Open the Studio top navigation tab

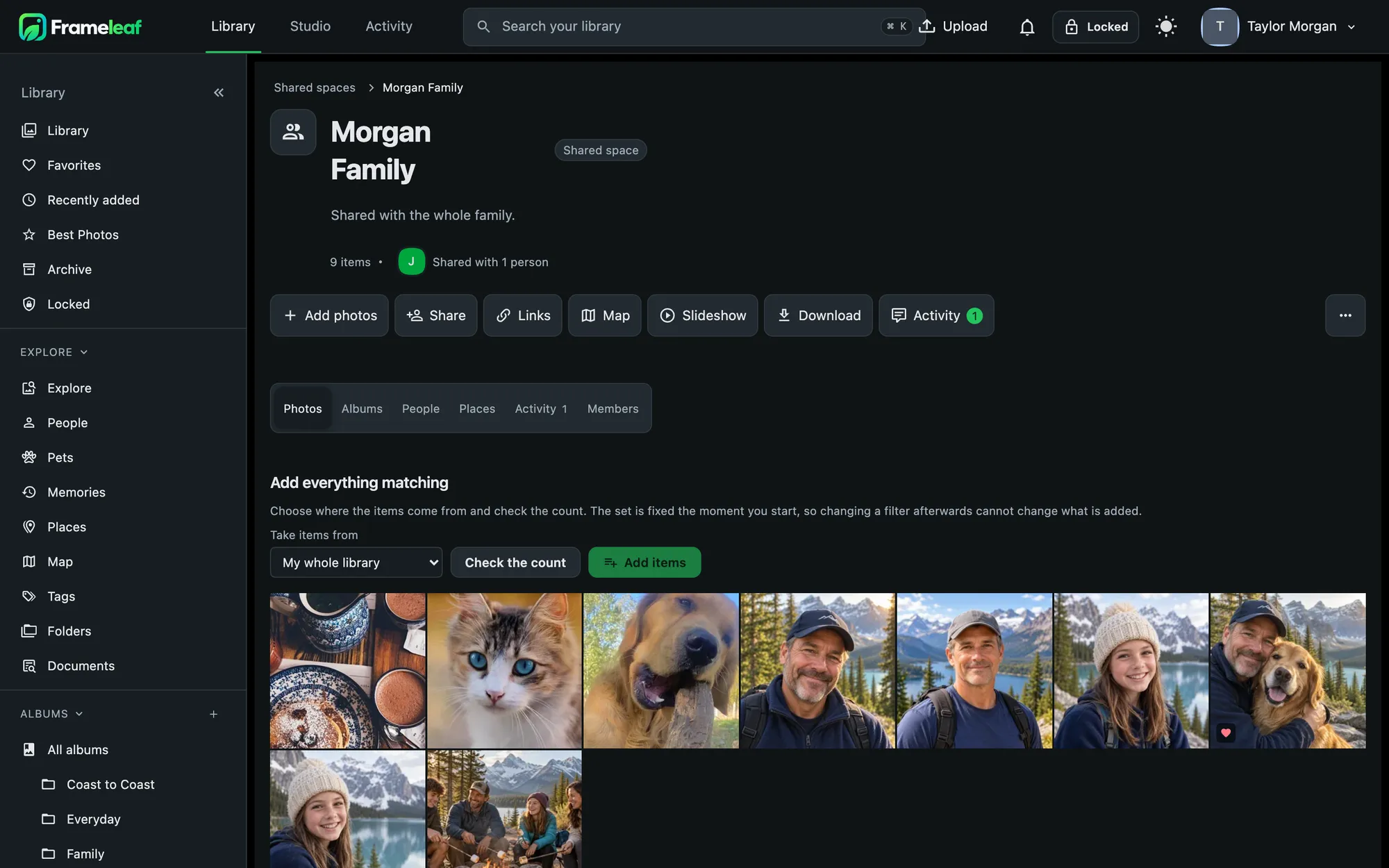[310, 26]
